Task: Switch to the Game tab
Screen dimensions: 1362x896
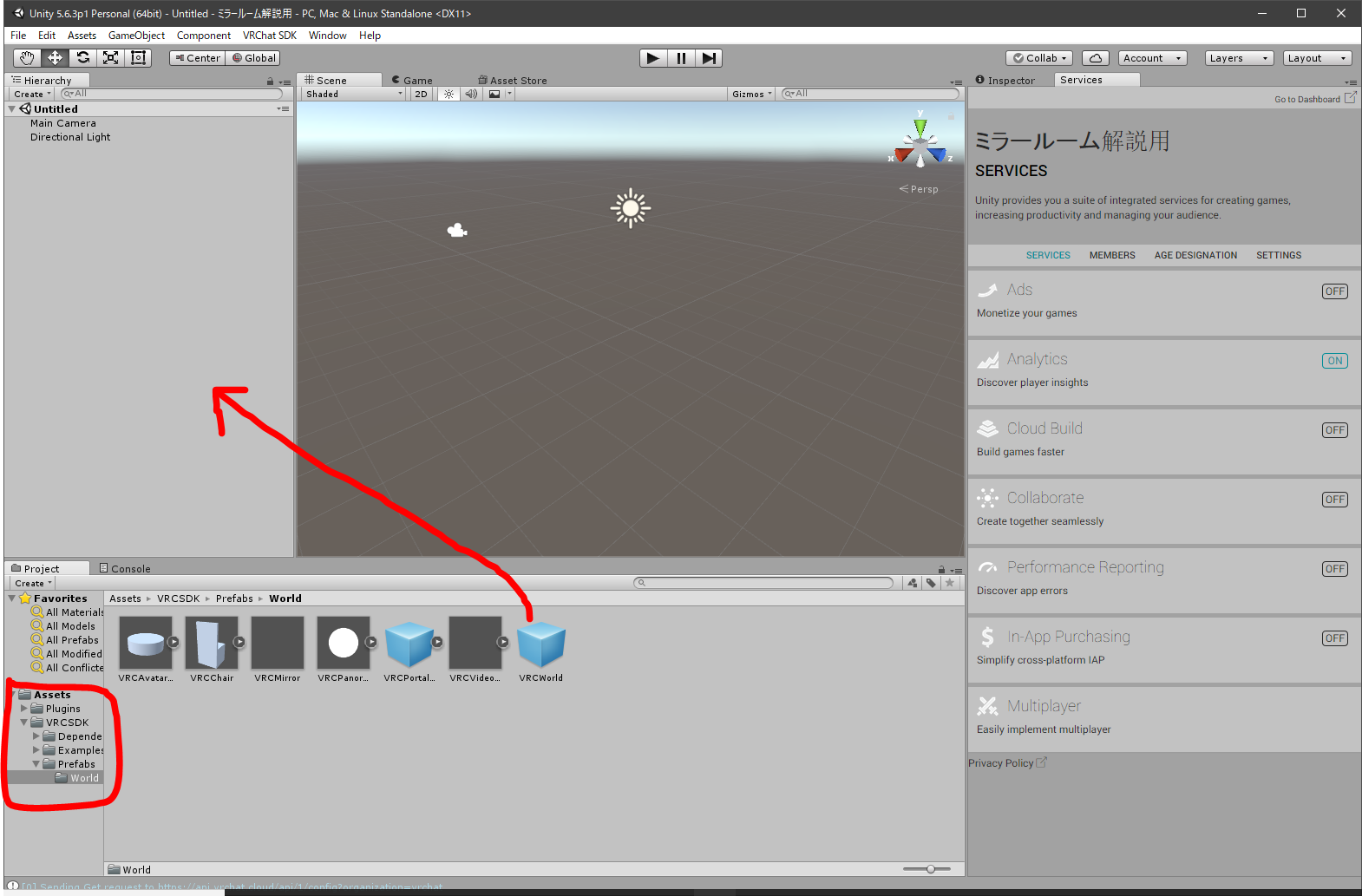Action: pyautogui.click(x=412, y=80)
